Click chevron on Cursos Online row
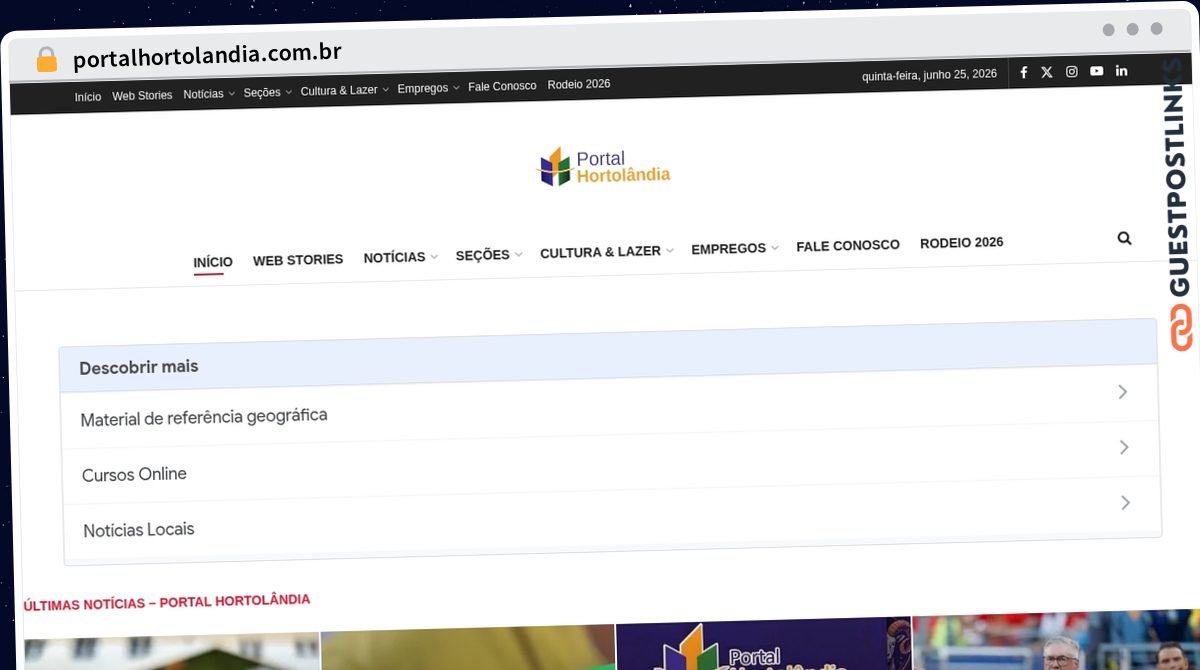This screenshot has width=1200, height=670. coord(1124,447)
